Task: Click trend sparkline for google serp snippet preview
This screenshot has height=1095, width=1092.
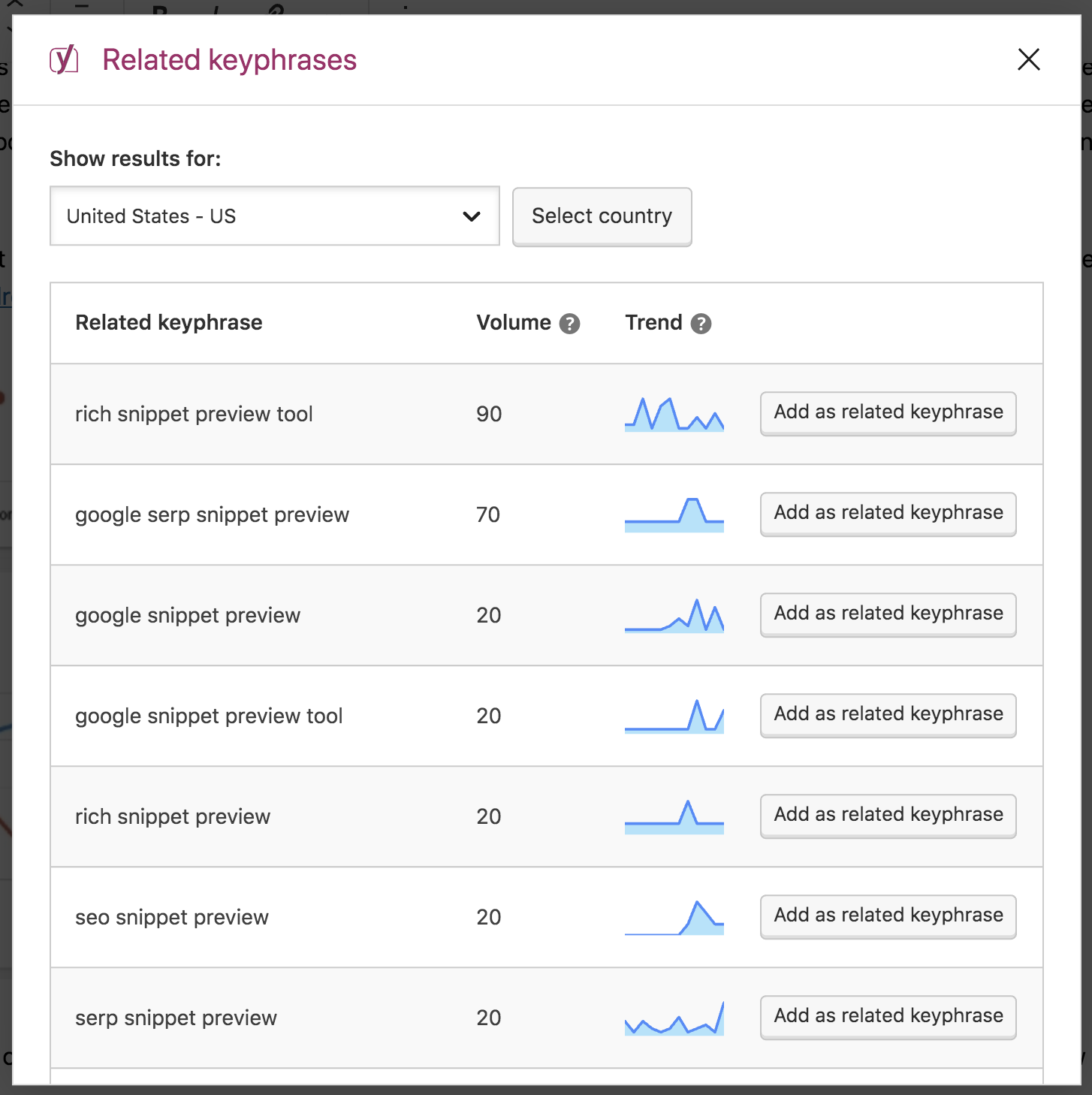Action: coord(674,515)
